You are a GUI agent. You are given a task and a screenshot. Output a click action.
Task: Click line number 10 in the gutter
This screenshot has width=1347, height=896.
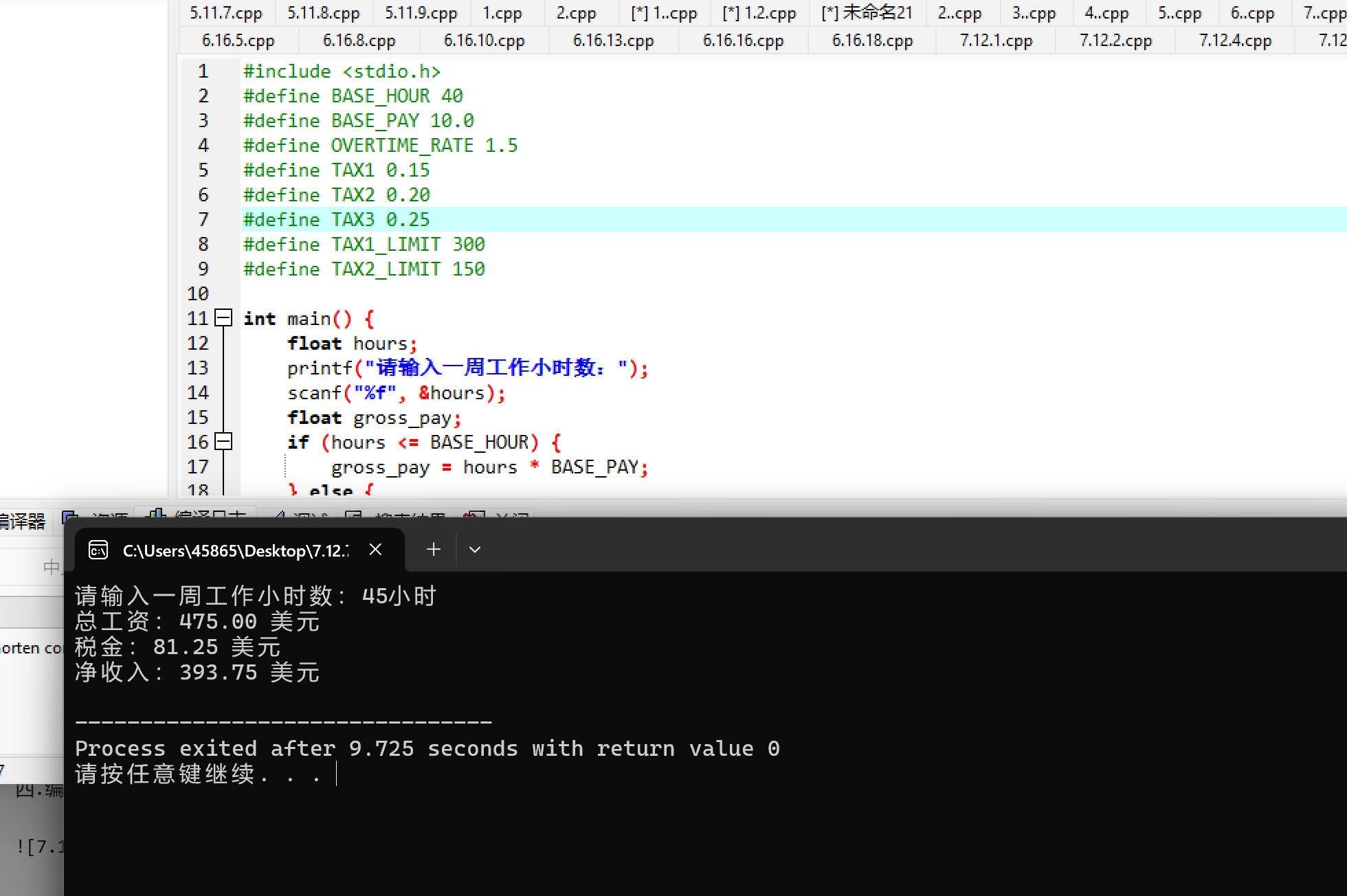point(198,294)
